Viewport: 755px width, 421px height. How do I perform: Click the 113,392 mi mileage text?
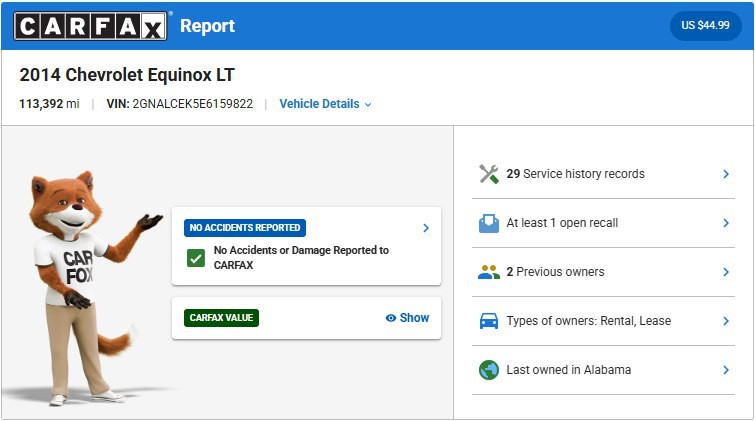pyautogui.click(x=49, y=104)
